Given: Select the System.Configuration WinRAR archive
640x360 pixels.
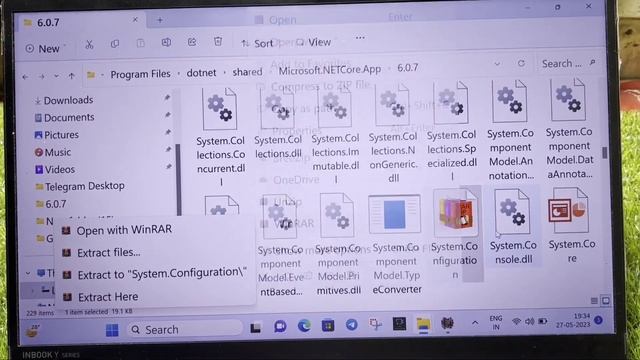Looking at the screenshot, I should point(455,234).
